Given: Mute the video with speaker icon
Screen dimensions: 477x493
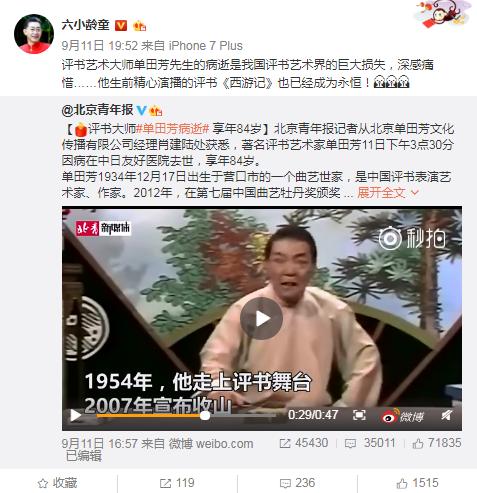Looking at the screenshot, I should point(447,415).
